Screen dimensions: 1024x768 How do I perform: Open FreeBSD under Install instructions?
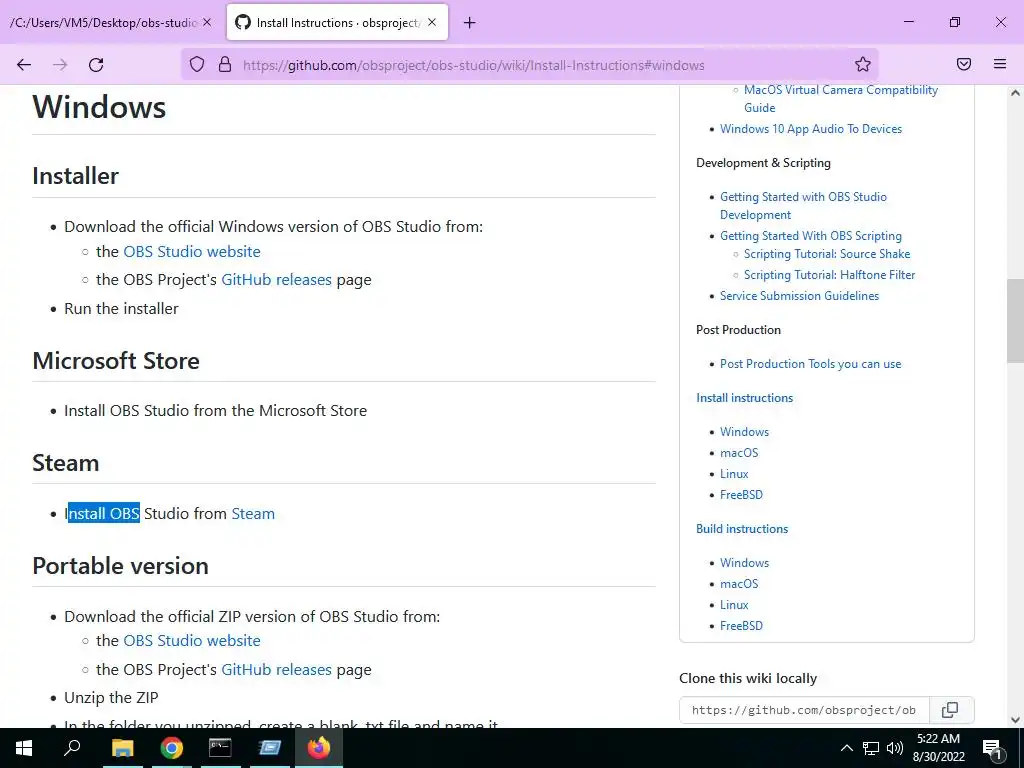tap(741, 494)
